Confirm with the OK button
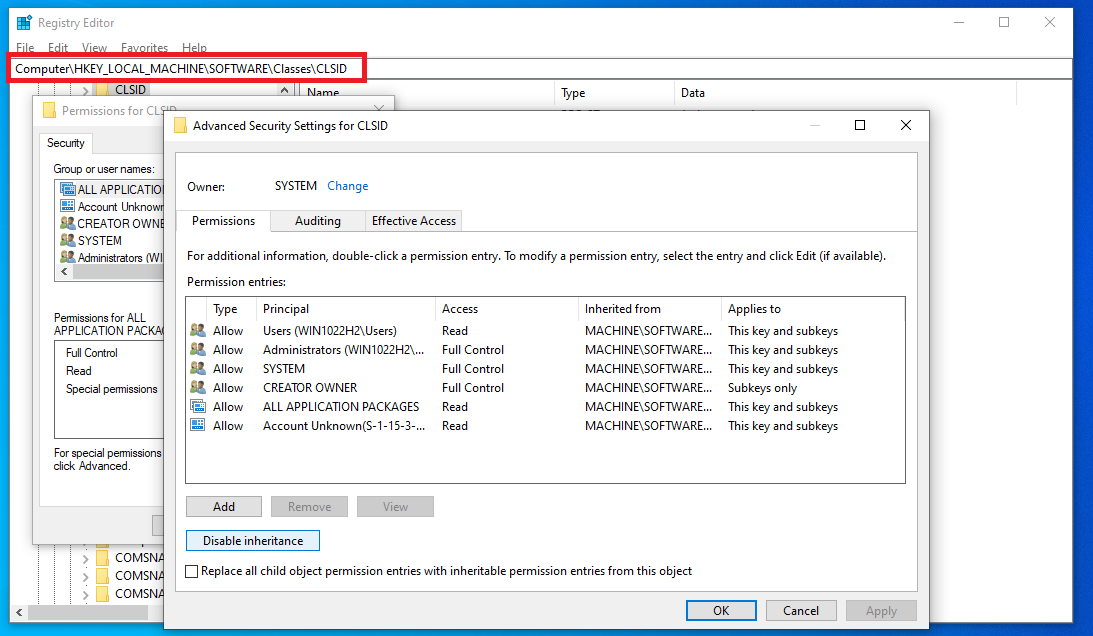The image size is (1093, 636). [x=721, y=610]
